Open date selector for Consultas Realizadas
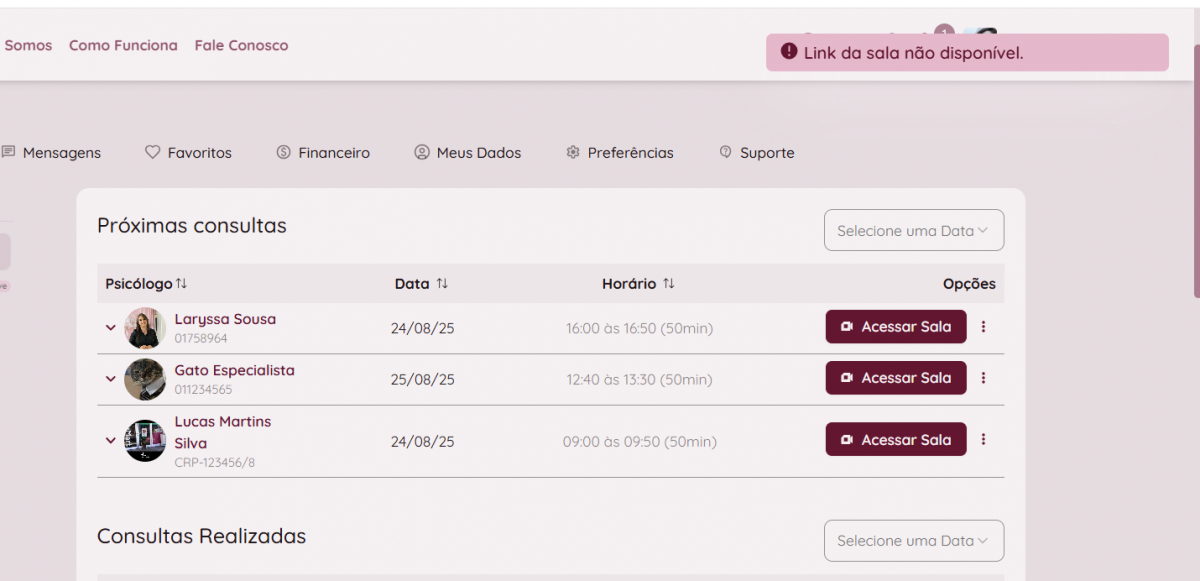 point(913,541)
